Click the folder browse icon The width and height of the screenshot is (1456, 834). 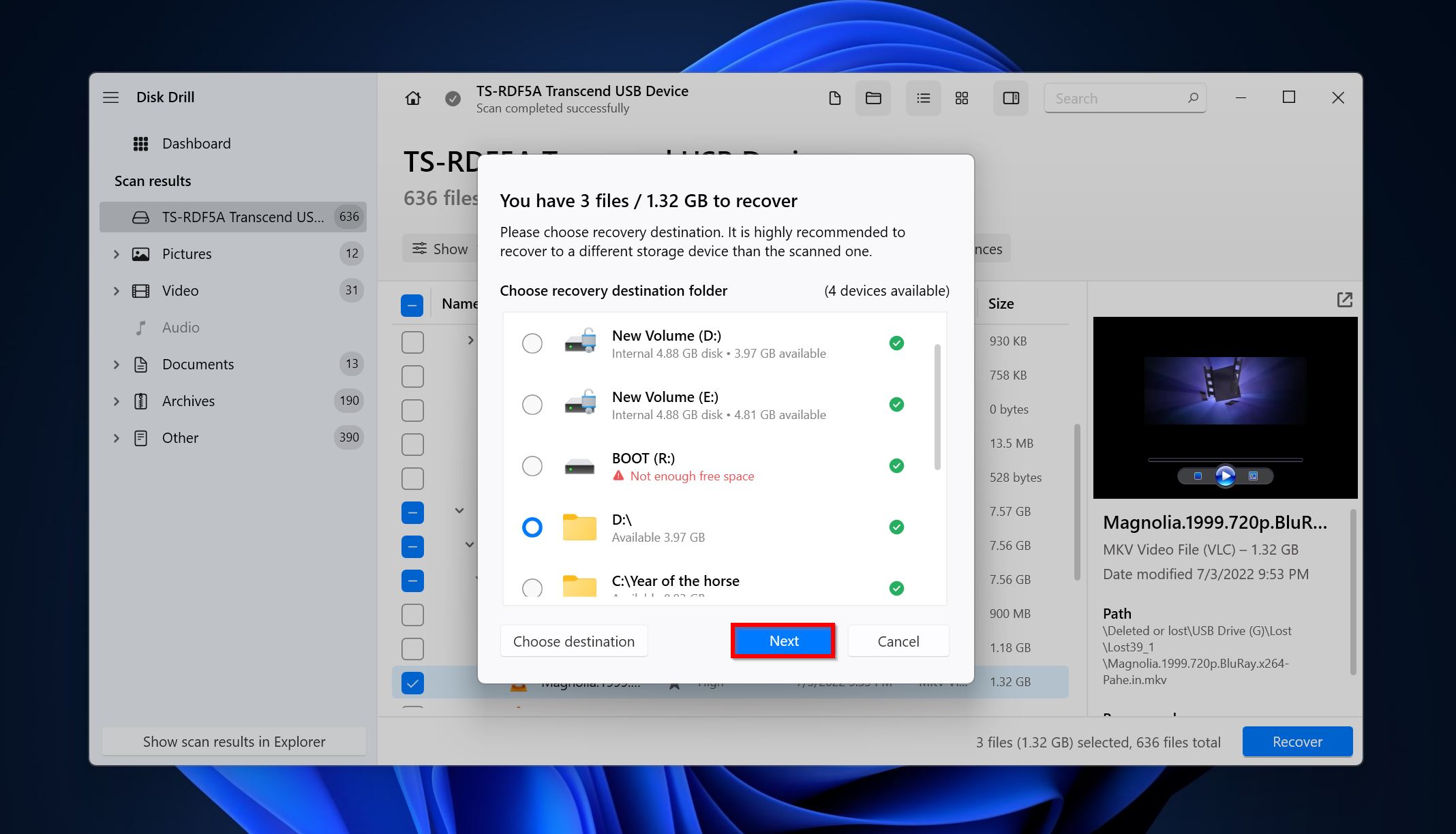coord(875,98)
